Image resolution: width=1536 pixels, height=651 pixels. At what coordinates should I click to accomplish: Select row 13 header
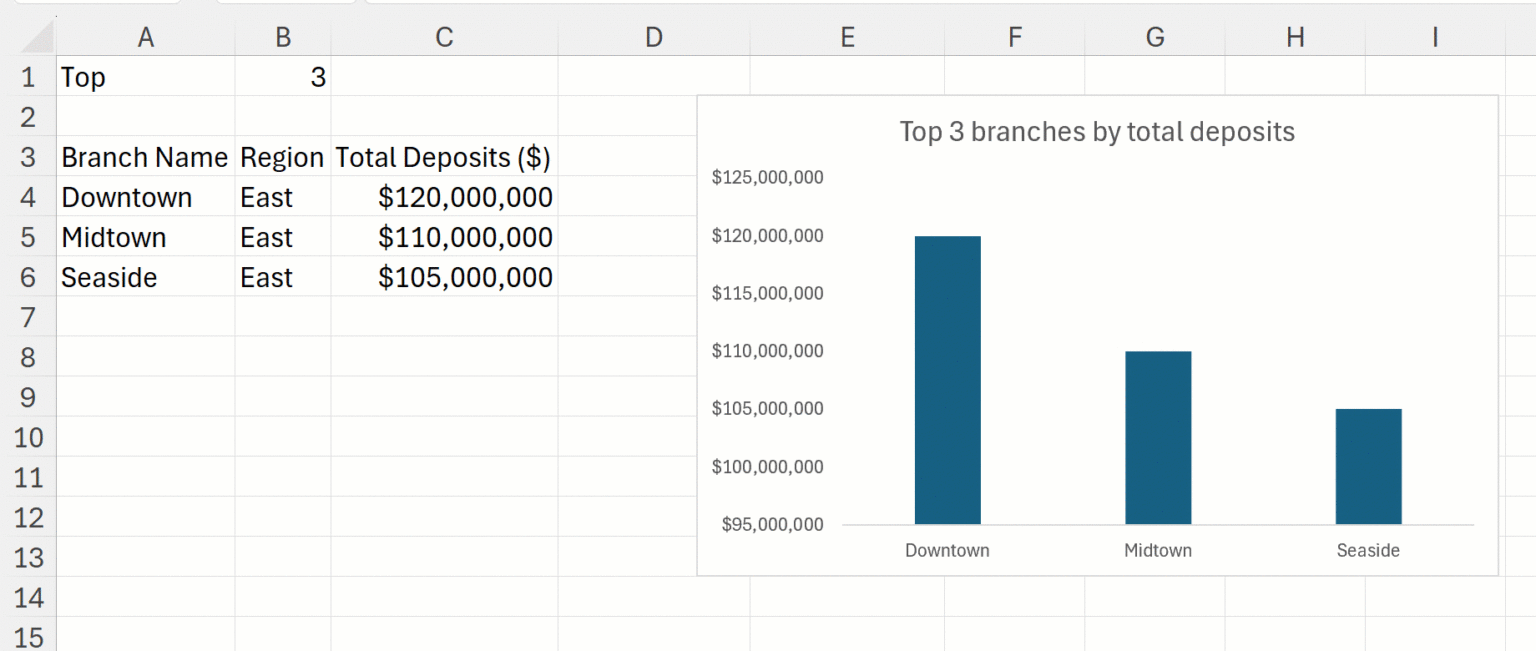(28, 557)
